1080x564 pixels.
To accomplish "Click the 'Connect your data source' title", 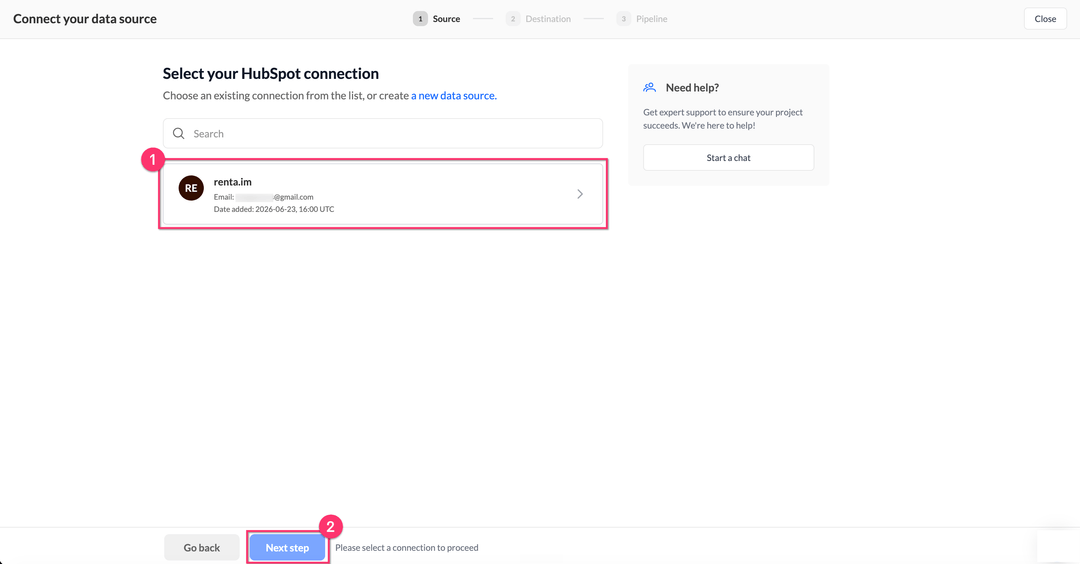I will [85, 19].
